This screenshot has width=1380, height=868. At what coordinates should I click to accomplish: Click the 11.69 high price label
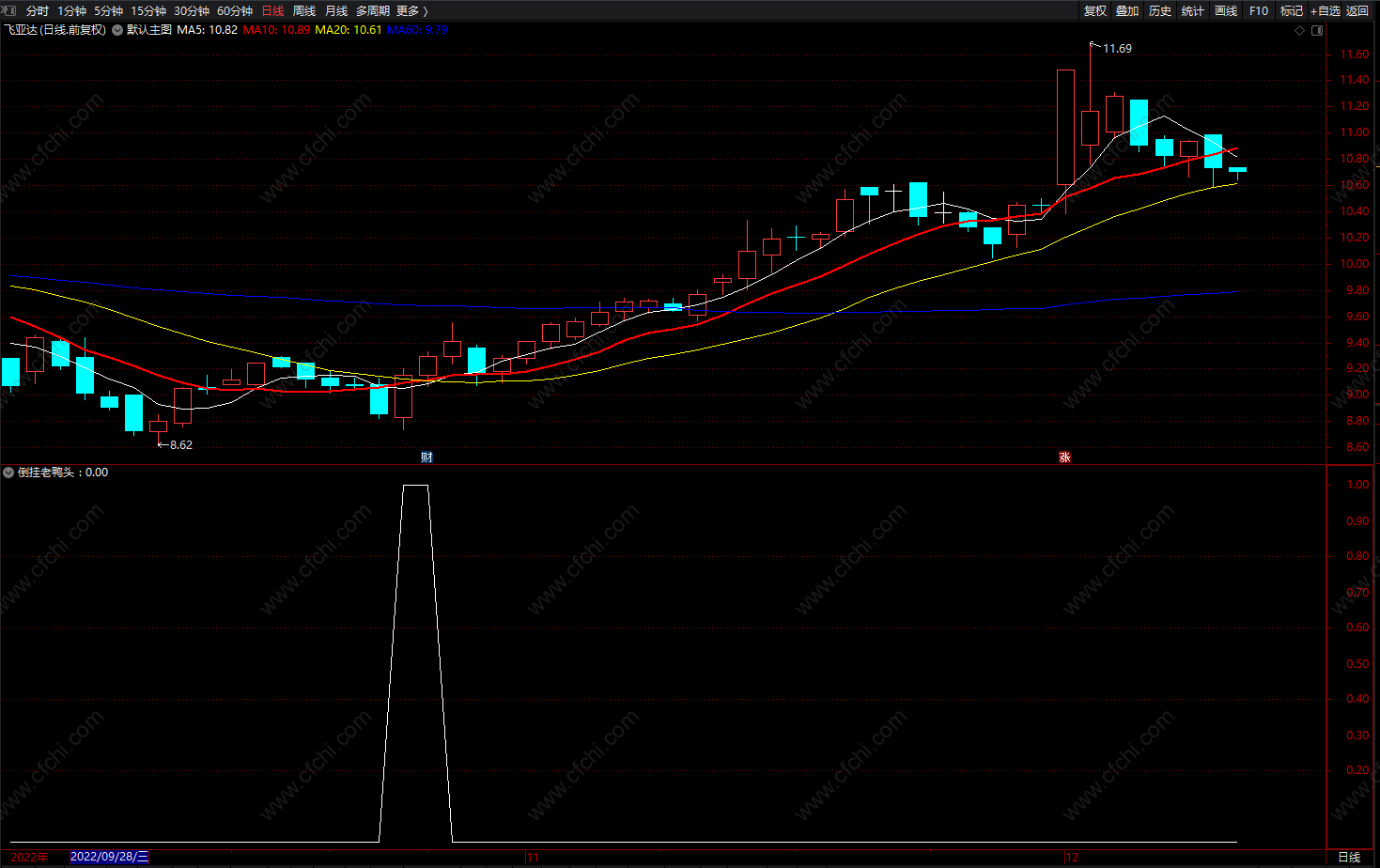pos(1117,49)
